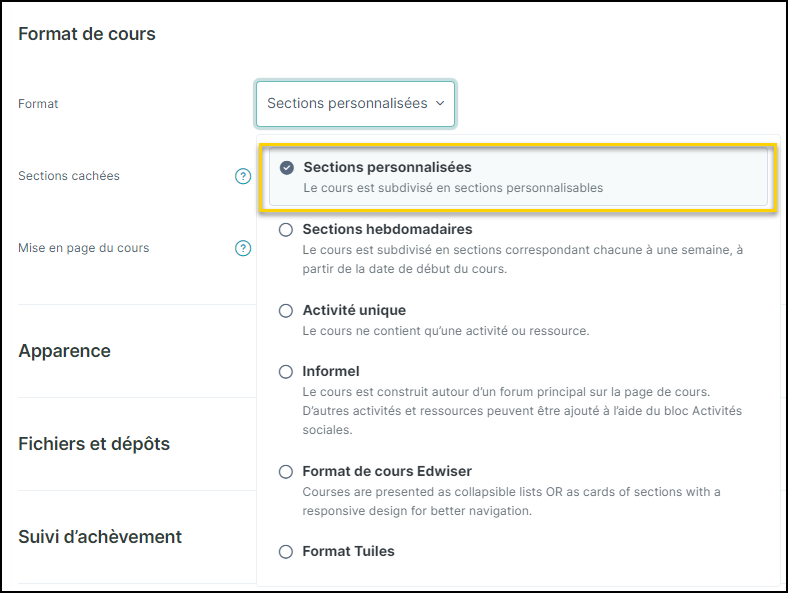The height and width of the screenshot is (593, 788).
Task: Expand the Suivi d'achèvement section
Action: coord(100,537)
